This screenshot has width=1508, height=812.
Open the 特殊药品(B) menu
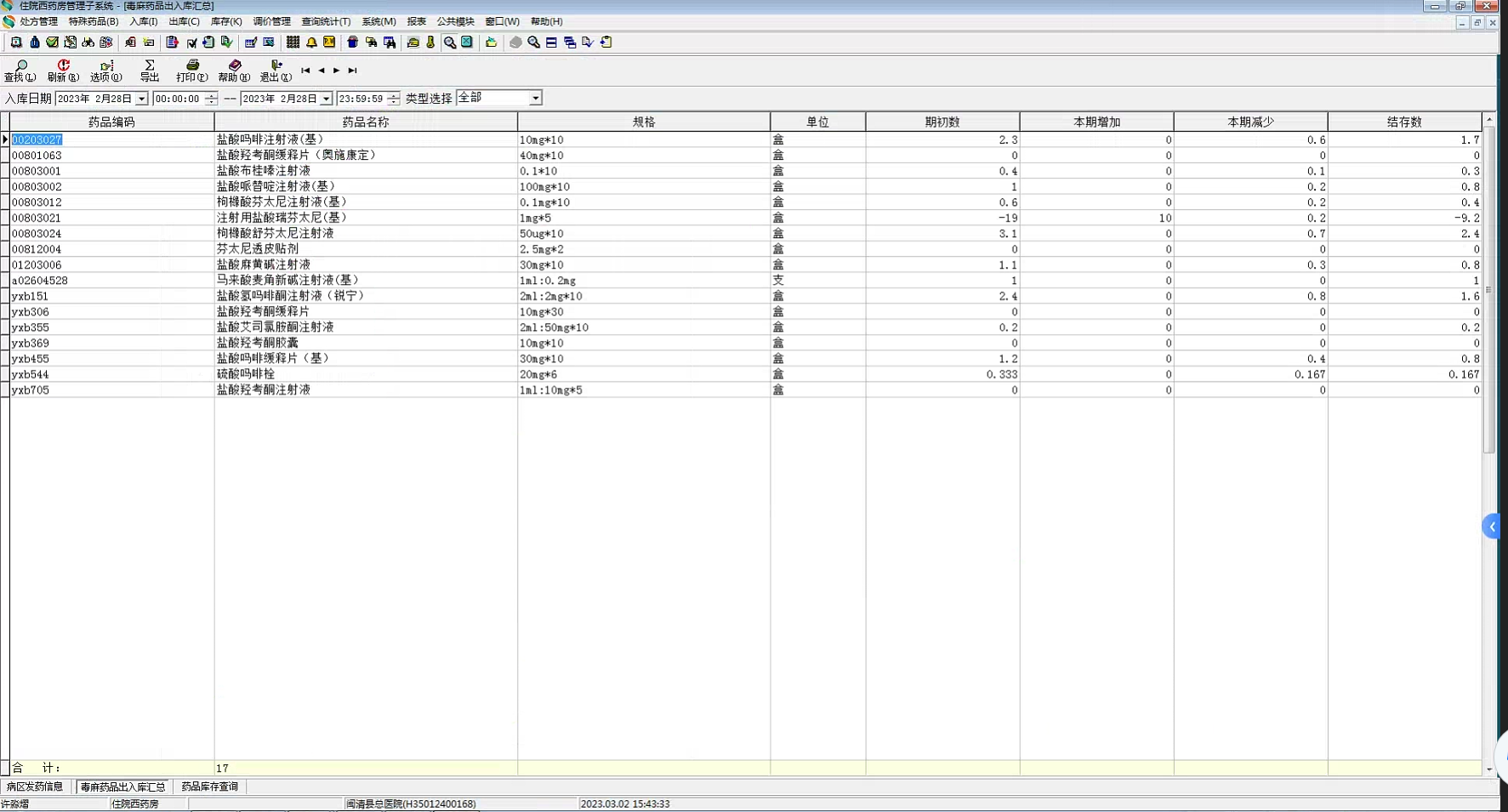(94, 21)
